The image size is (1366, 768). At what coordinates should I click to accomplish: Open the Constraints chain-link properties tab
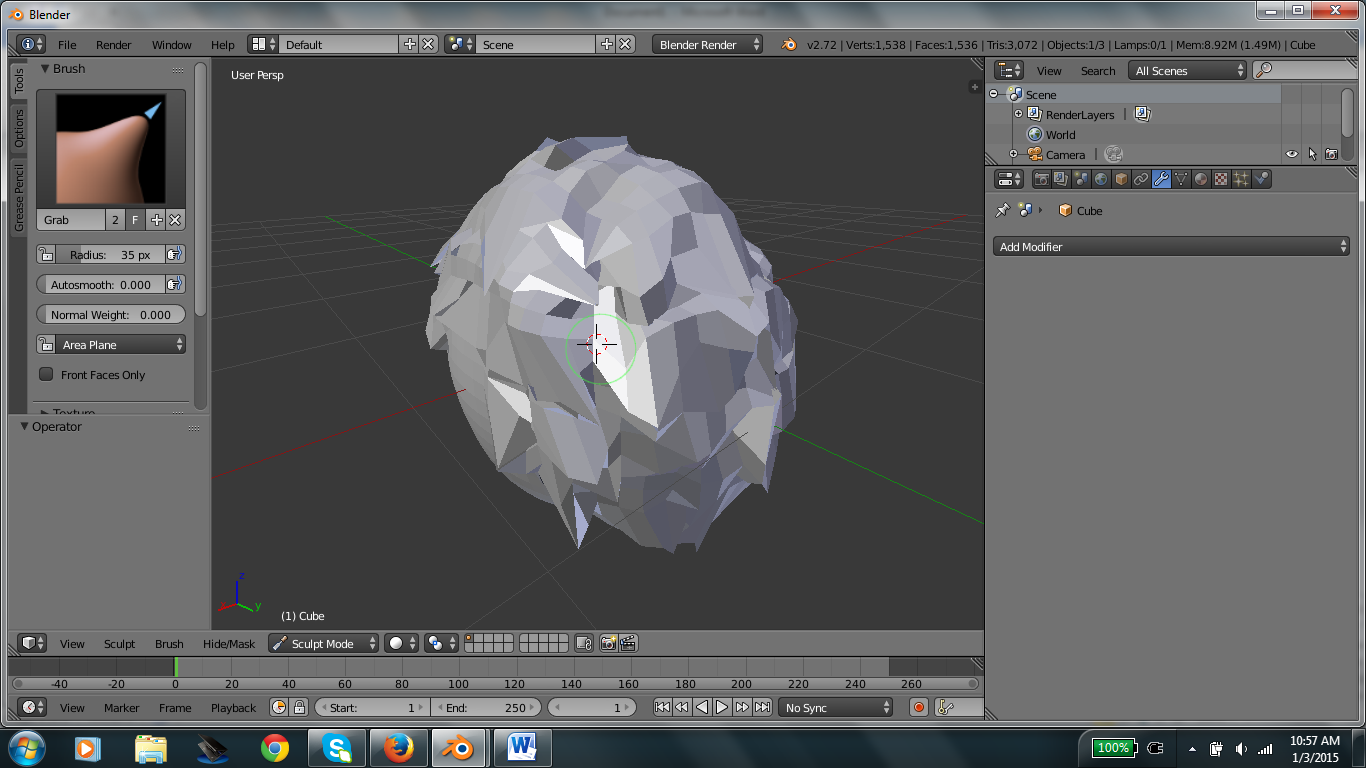point(1141,179)
